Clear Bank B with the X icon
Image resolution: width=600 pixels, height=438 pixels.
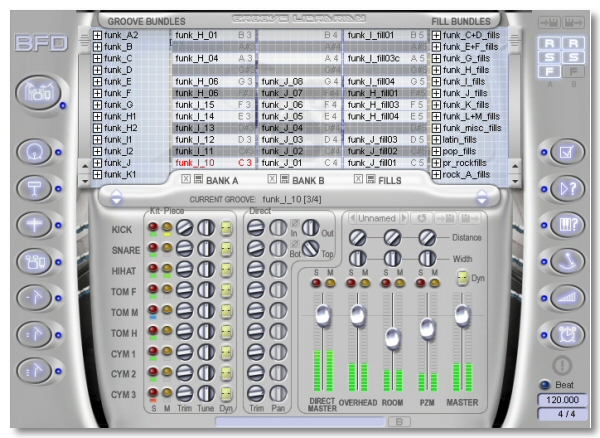272,179
